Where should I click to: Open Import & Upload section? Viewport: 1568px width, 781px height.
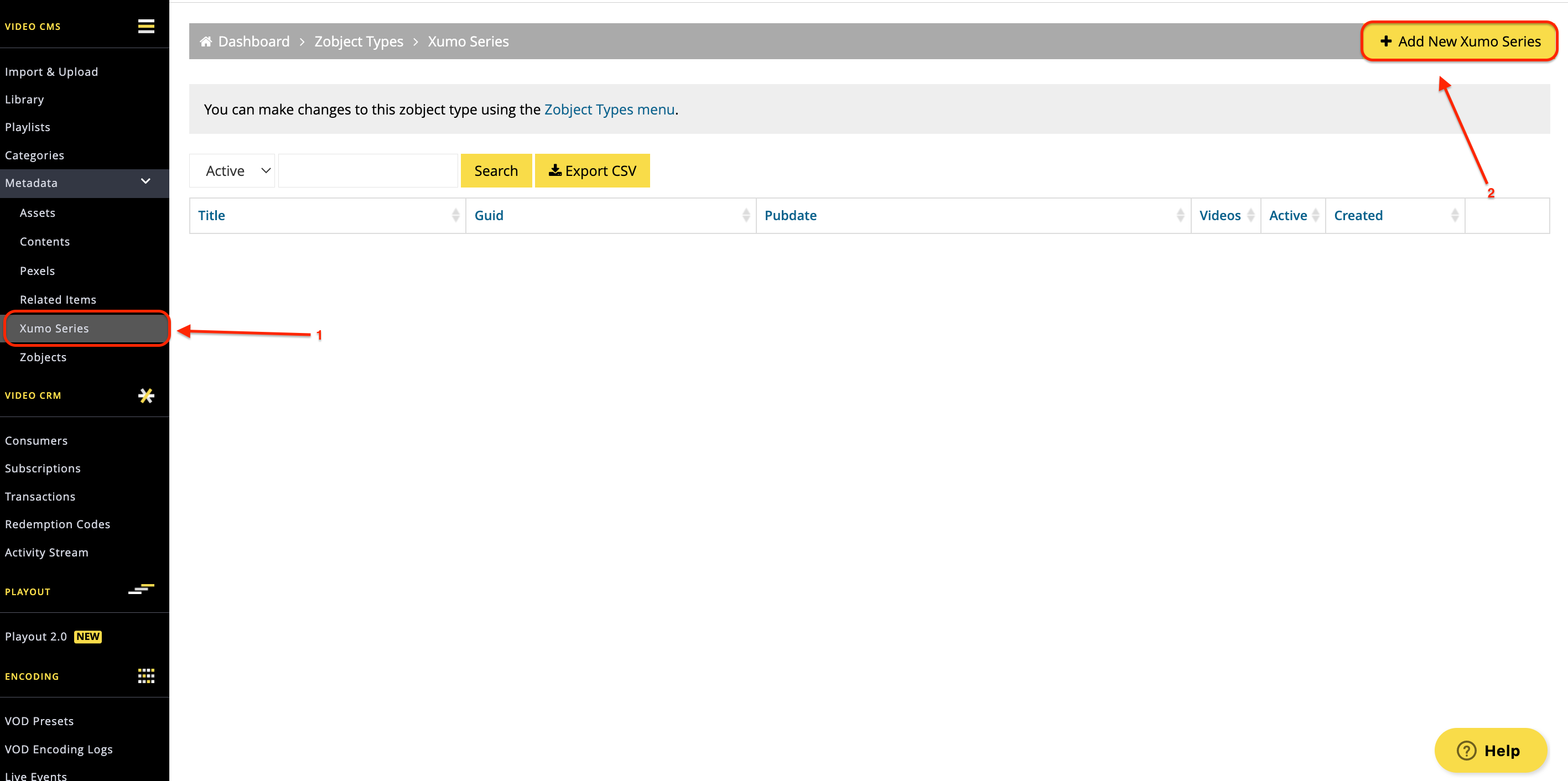point(51,72)
